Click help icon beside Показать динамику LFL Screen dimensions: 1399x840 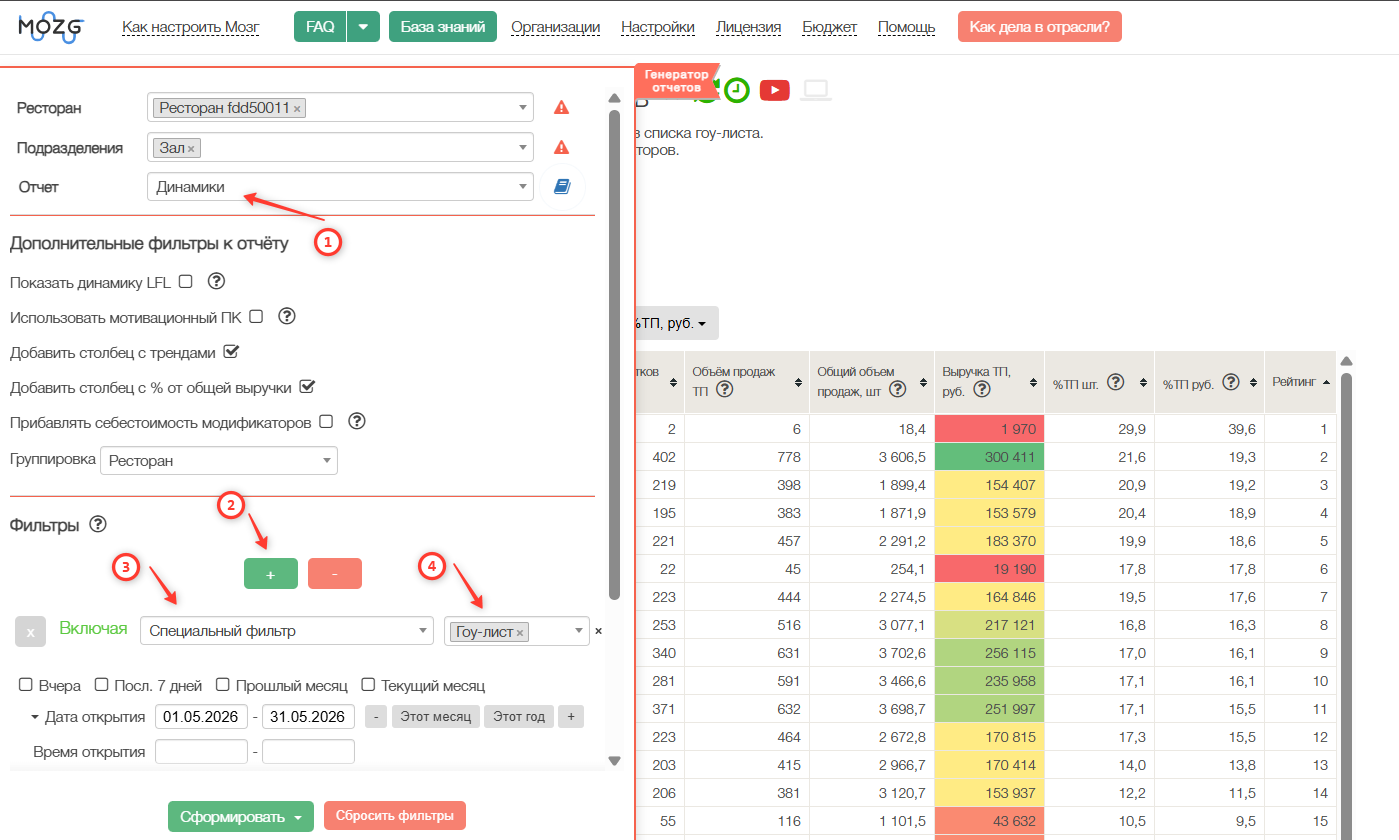tap(215, 282)
